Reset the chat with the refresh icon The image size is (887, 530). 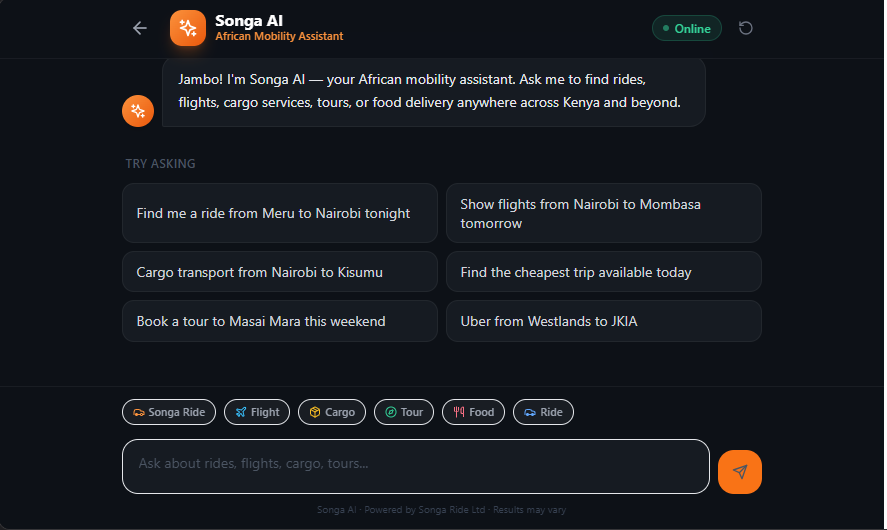click(x=746, y=28)
